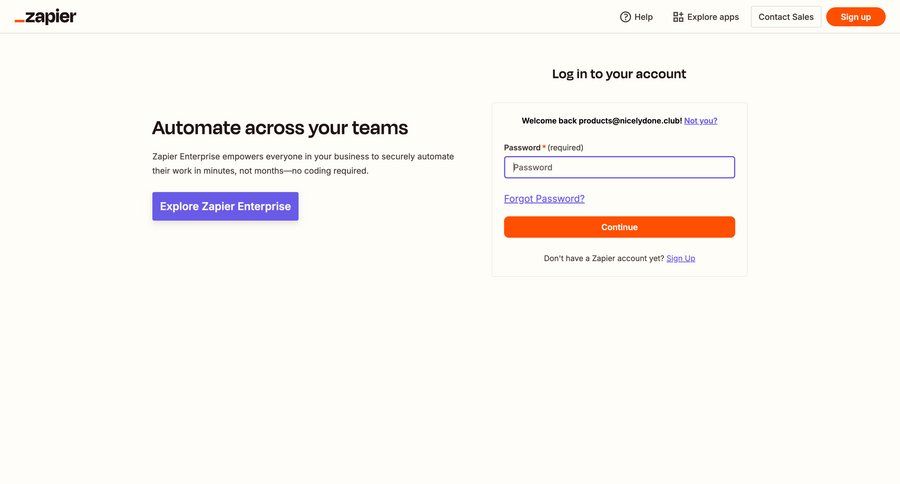Open Explore Zapier Enterprise

[x=225, y=206]
